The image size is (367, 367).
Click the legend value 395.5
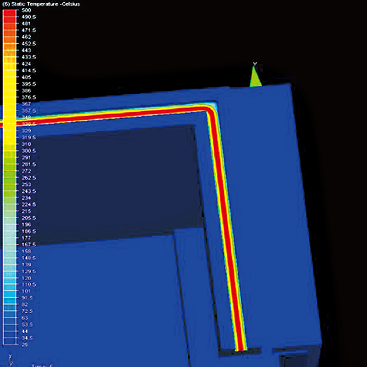(x=29, y=84)
